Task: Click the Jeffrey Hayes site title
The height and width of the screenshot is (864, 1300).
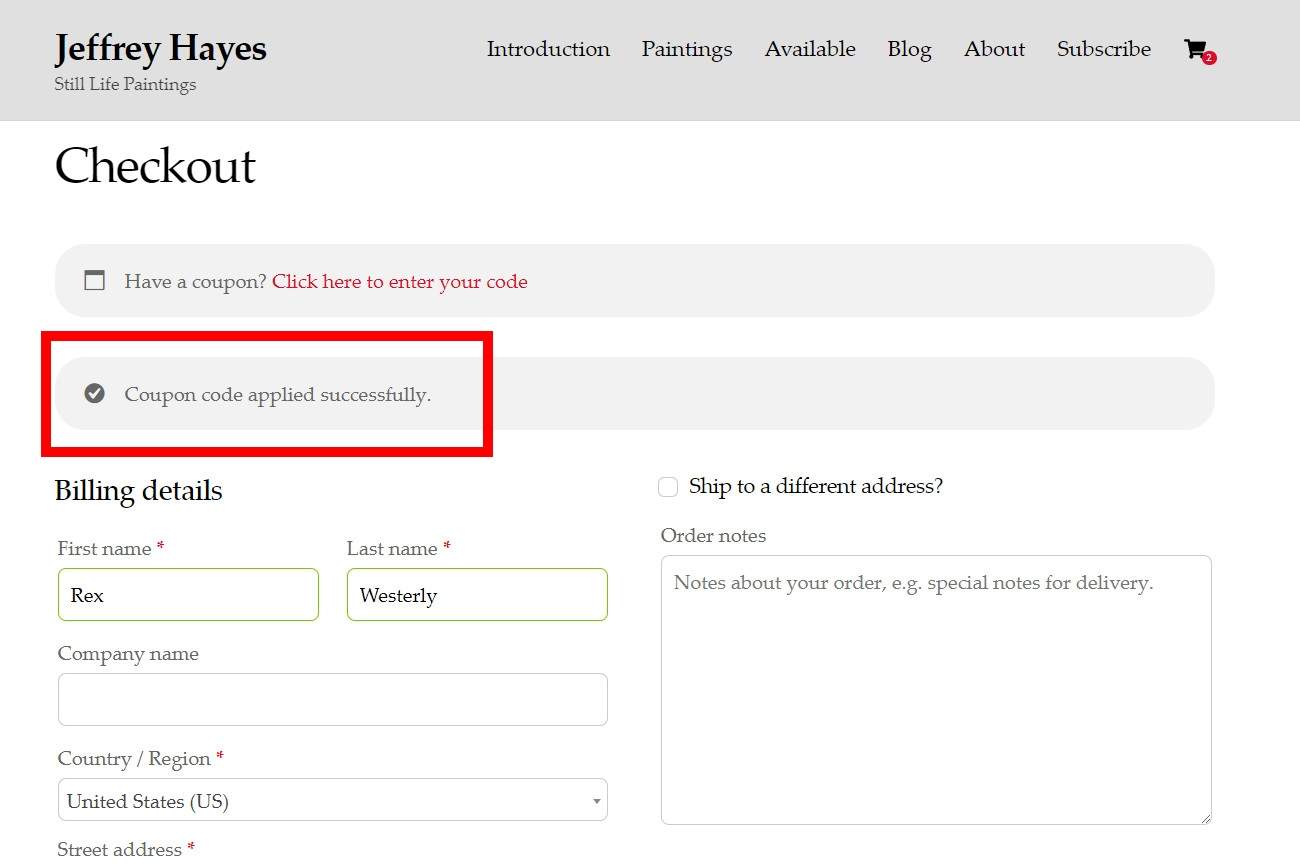Action: point(160,48)
